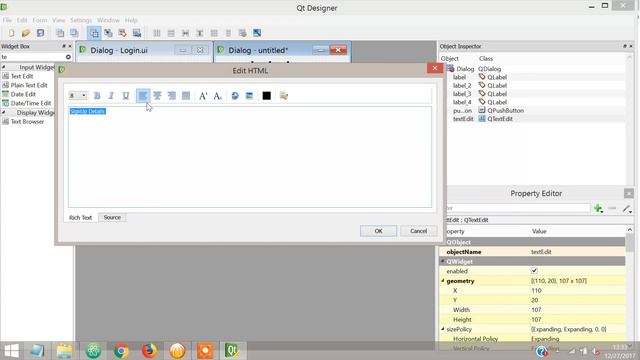640x360 pixels.
Task: Select Text Edit widget in Widget Box
Action: coord(22,76)
